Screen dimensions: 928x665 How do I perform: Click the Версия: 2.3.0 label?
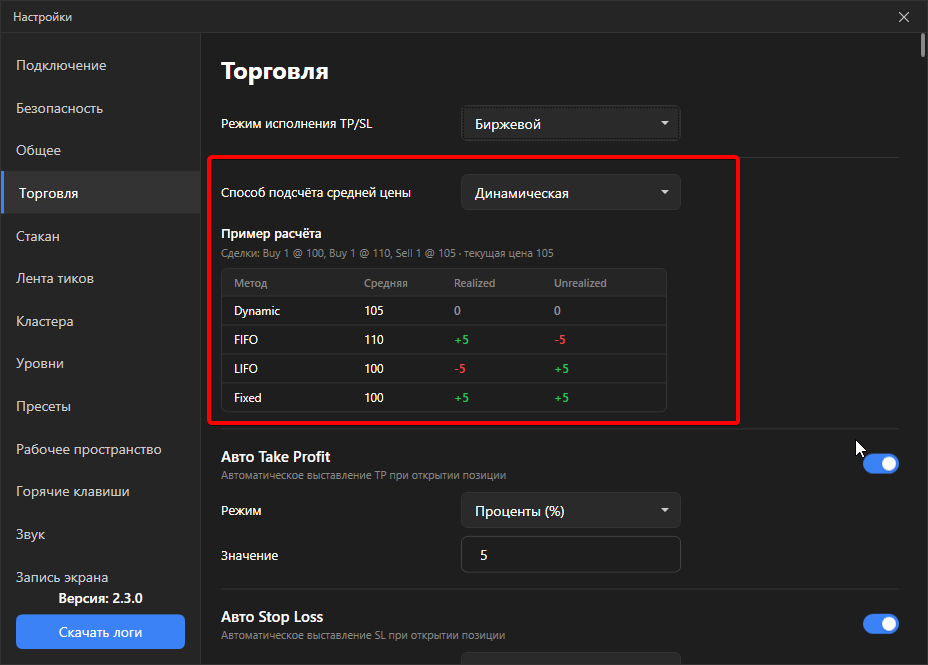(101, 598)
